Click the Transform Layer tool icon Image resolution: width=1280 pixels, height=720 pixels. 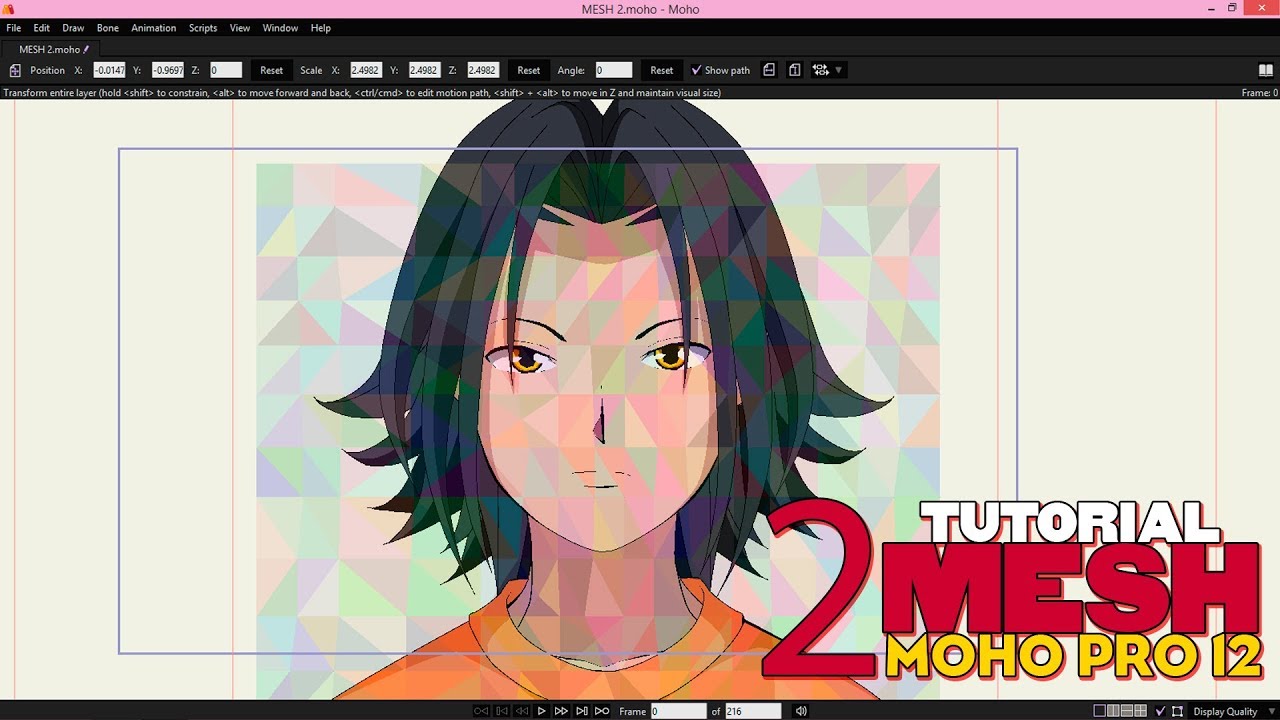point(15,70)
